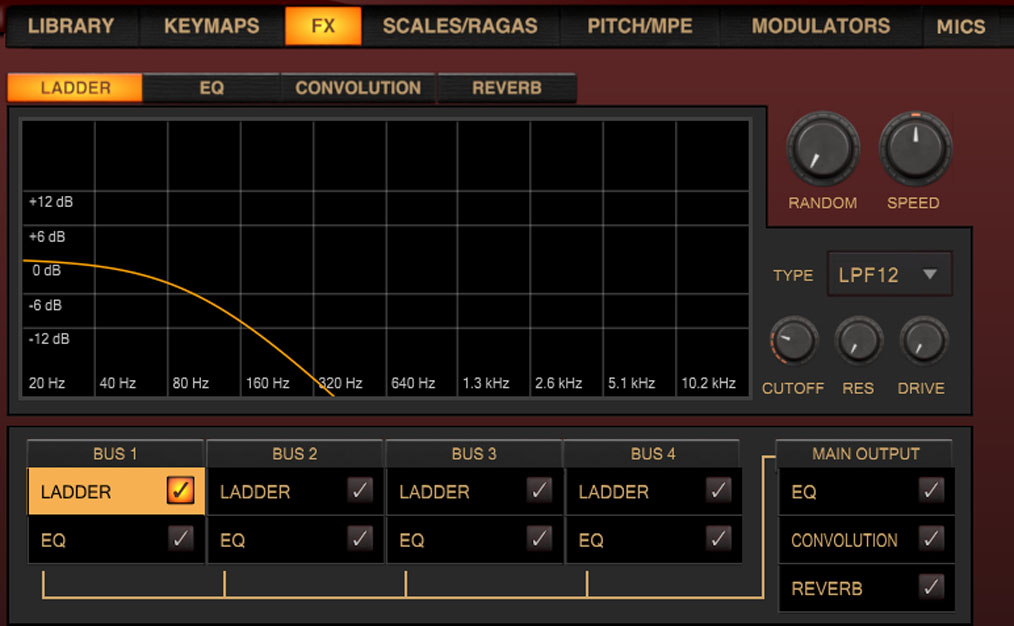Select the BUS 3 EQ row label
Screen dimensions: 1014x626
click(x=411, y=540)
